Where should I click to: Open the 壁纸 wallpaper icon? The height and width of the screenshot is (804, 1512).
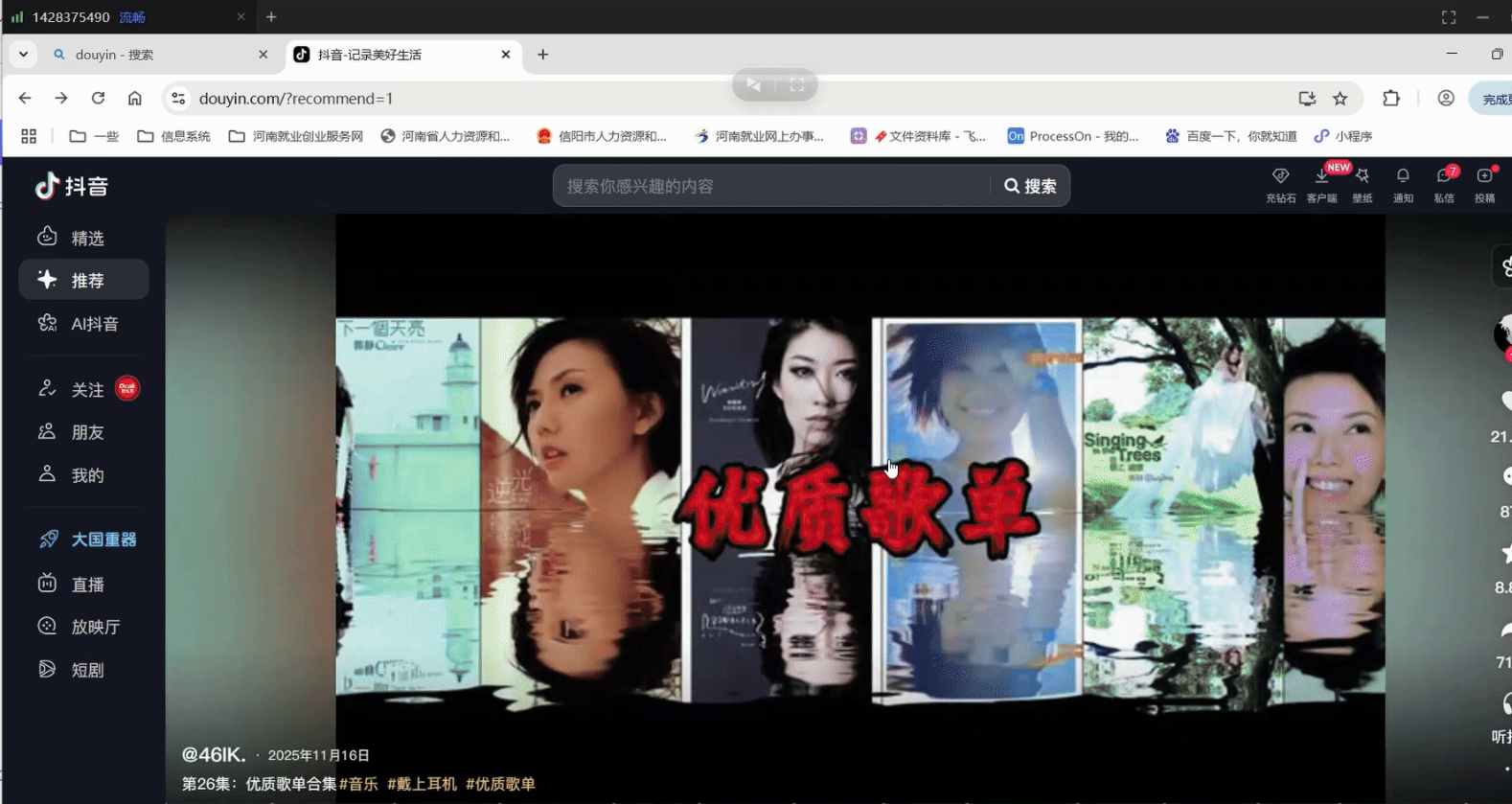[1362, 184]
